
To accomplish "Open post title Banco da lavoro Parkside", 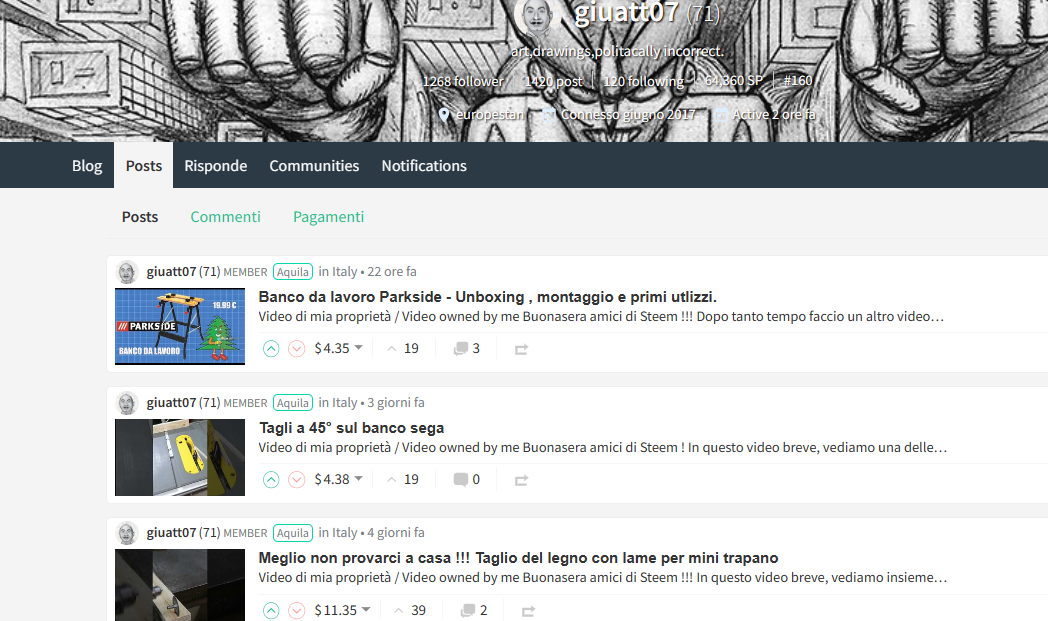I will (x=487, y=297).
